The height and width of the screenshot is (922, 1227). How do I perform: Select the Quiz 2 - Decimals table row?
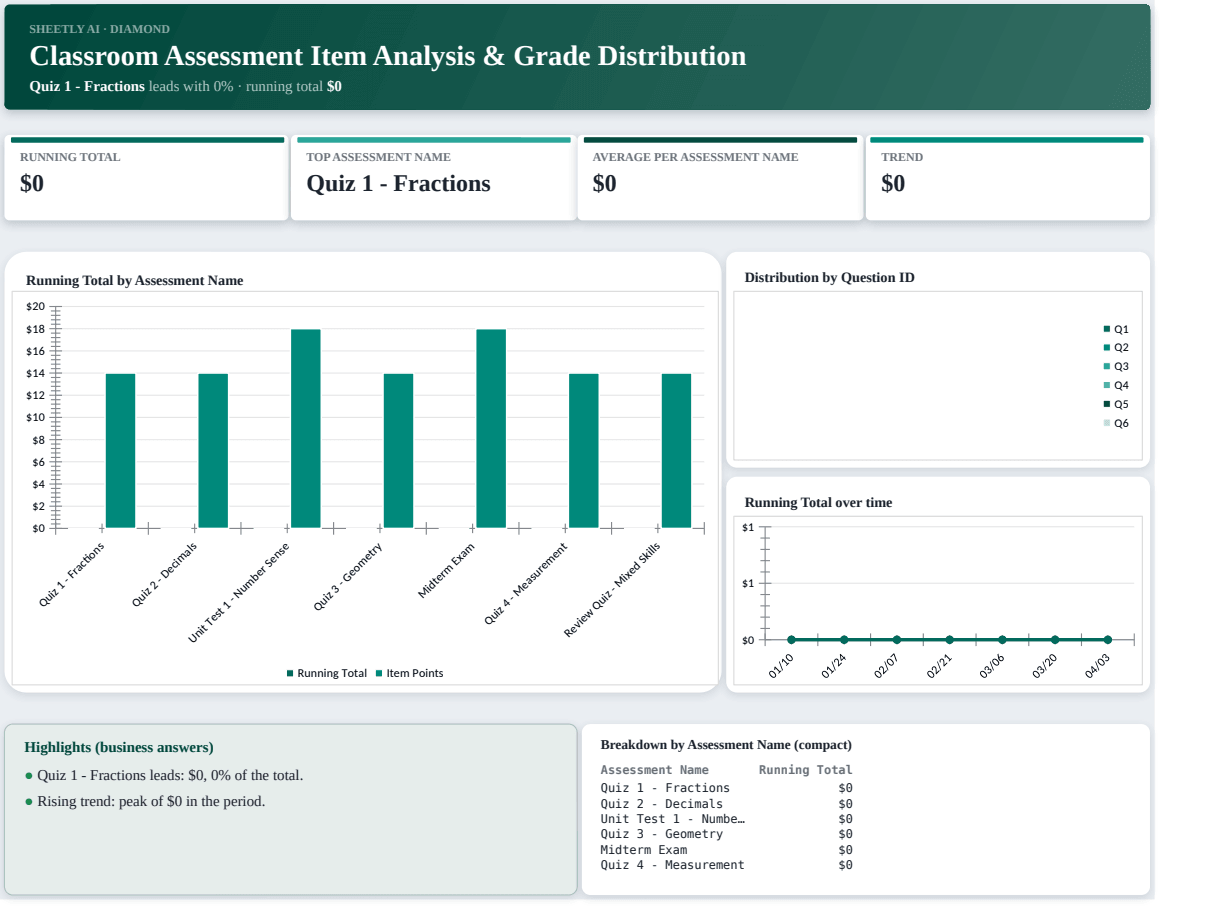point(727,804)
